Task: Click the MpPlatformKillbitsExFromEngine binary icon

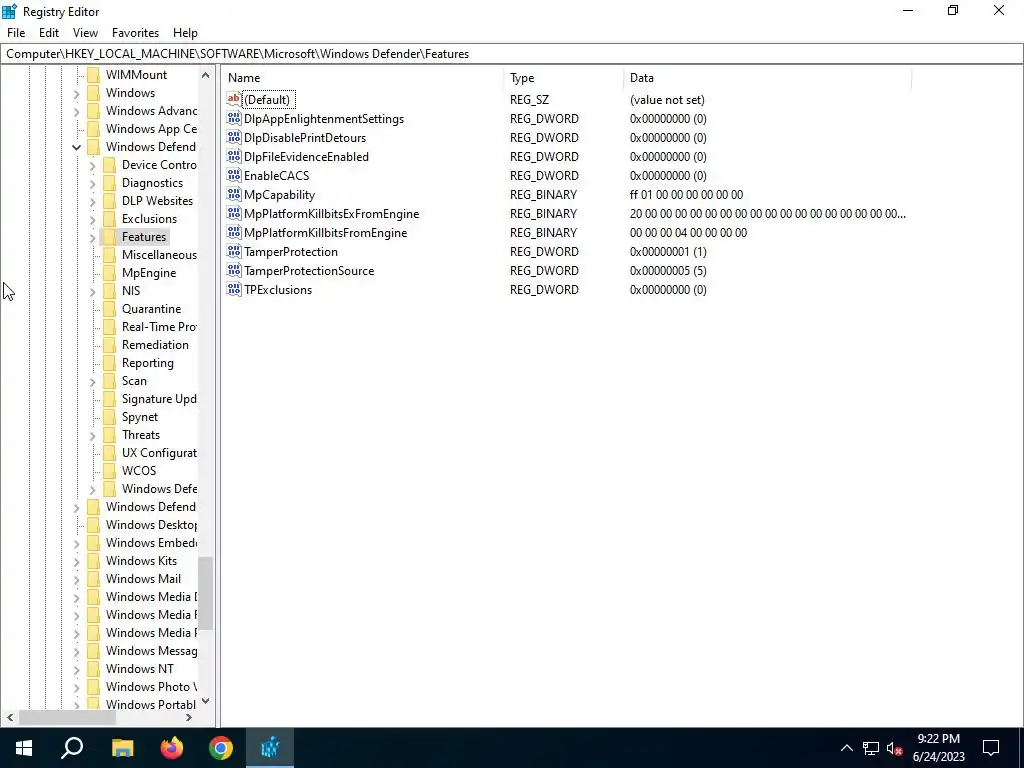Action: click(x=233, y=213)
